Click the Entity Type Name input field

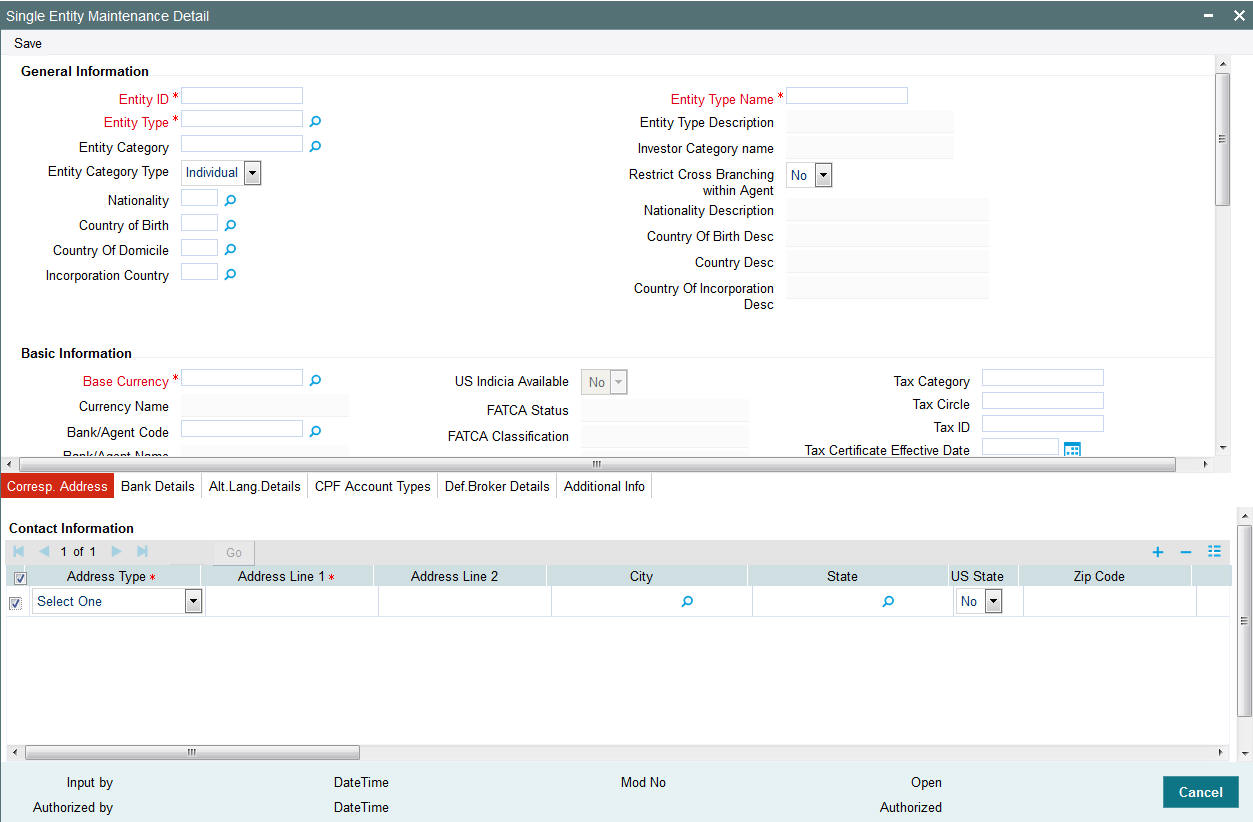click(847, 96)
